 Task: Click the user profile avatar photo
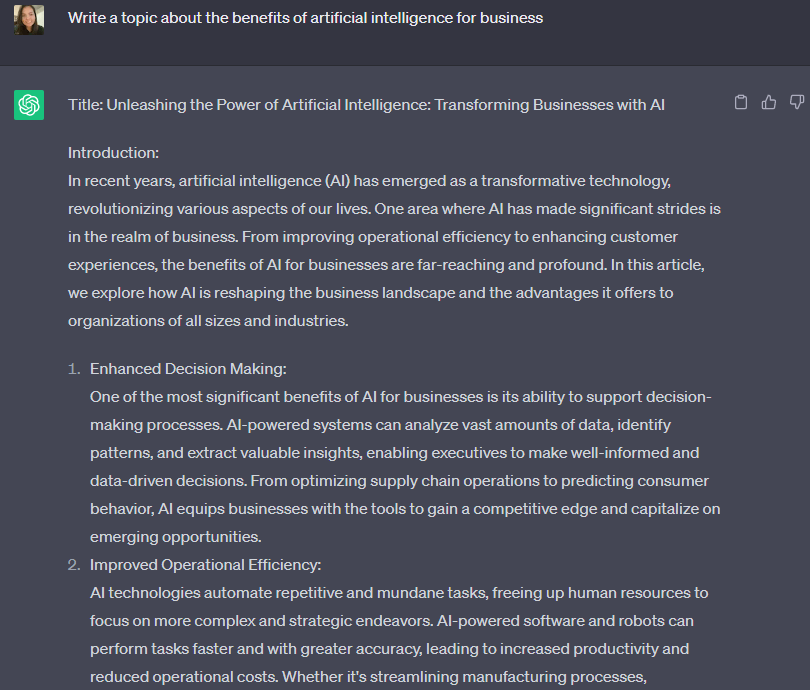[x=29, y=20]
